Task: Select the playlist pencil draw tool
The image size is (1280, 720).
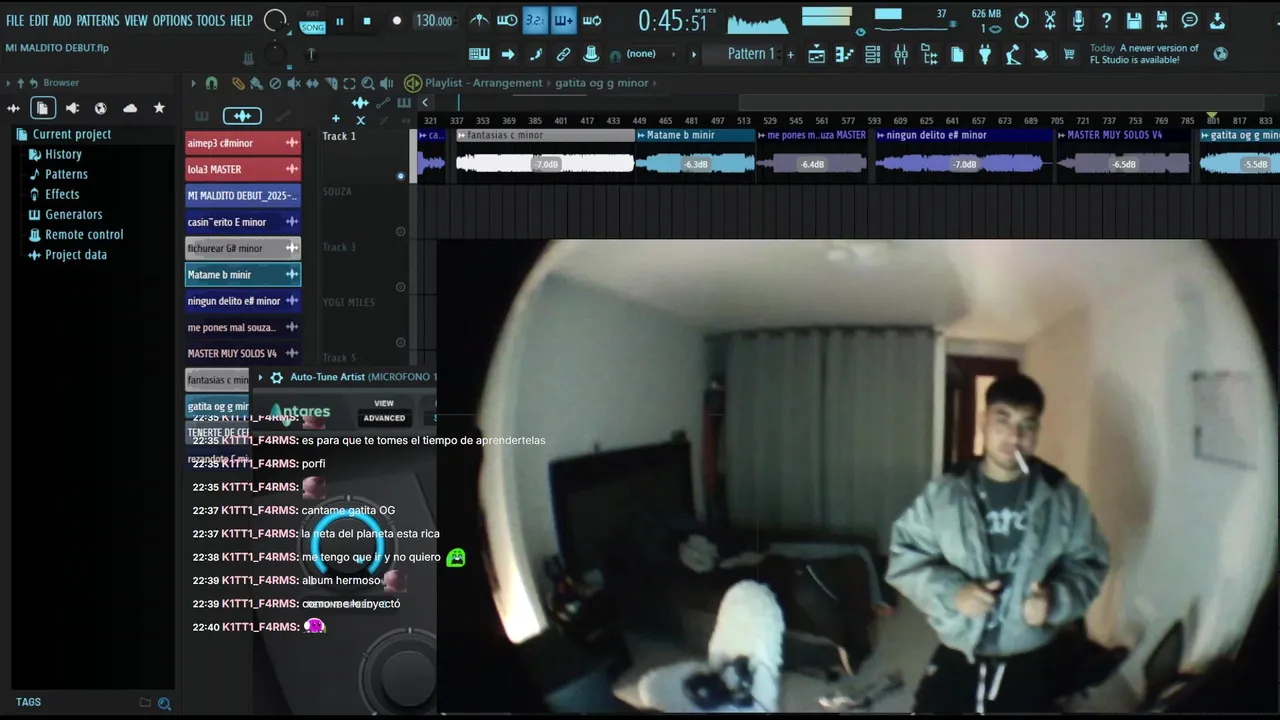Action: click(238, 83)
